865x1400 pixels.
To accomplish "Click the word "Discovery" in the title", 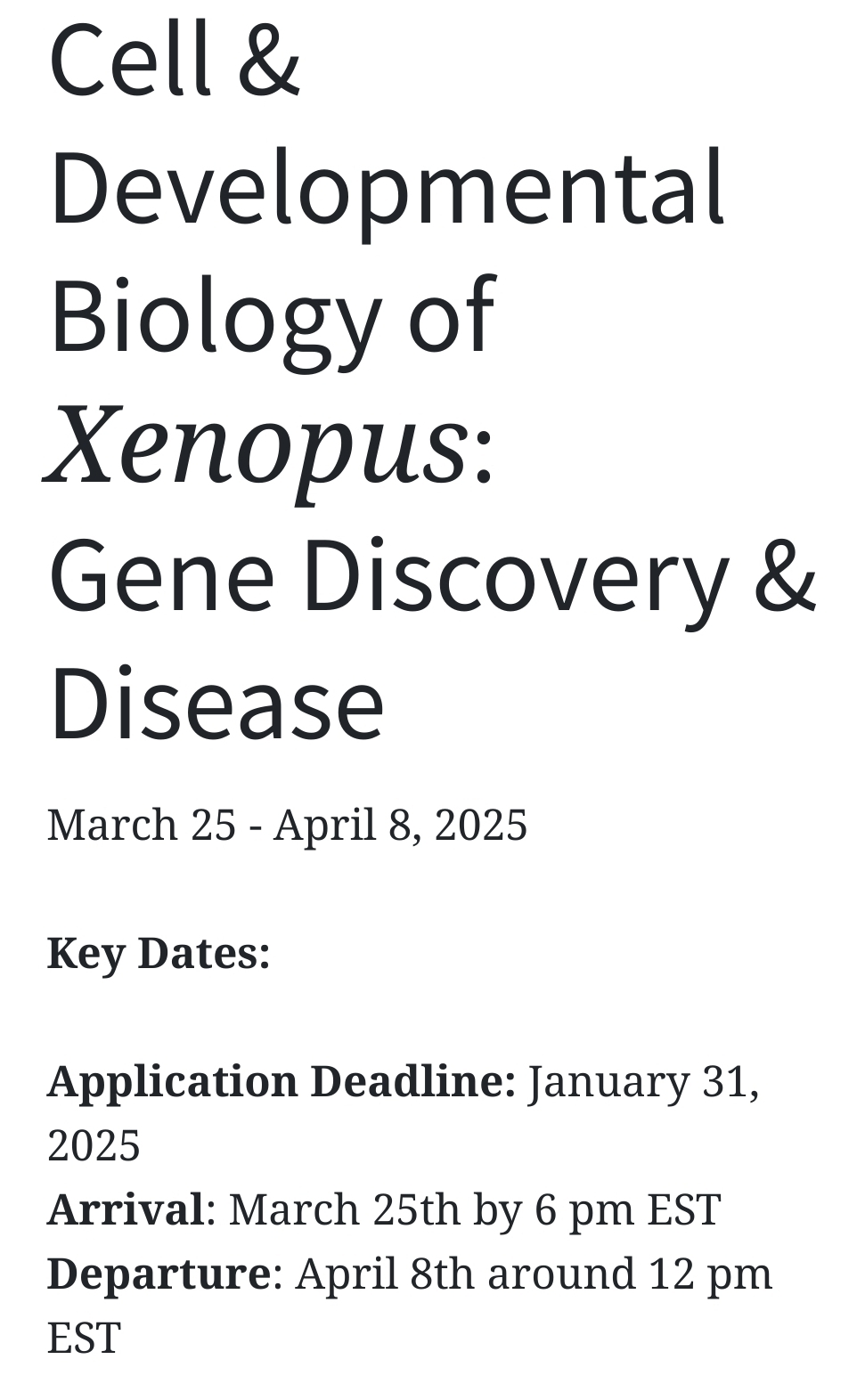I will coord(516,575).
